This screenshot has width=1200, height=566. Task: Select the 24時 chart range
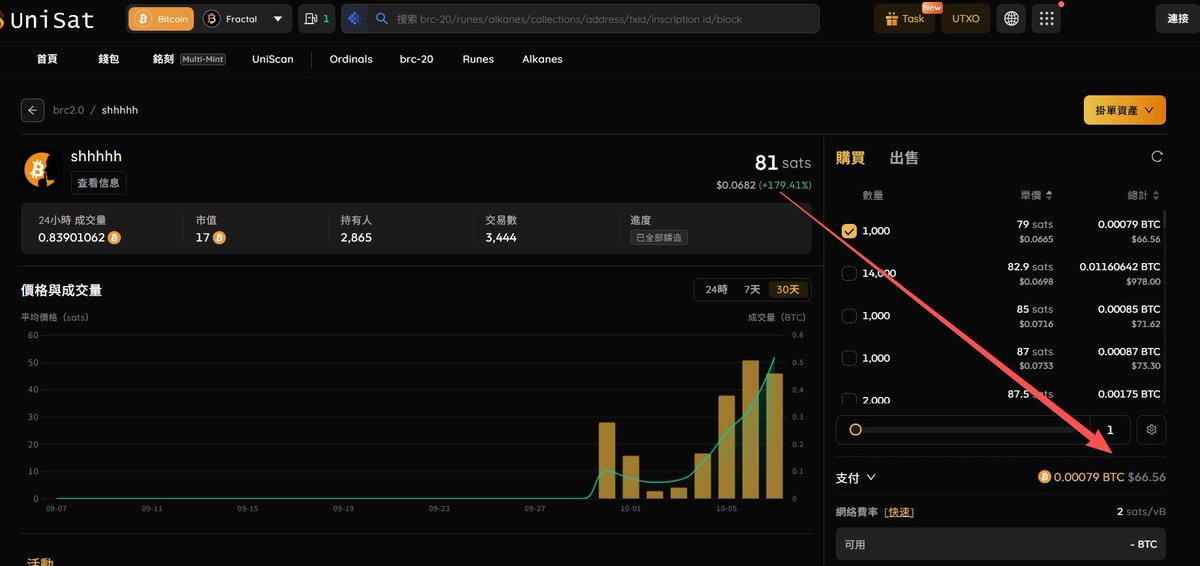pos(716,289)
